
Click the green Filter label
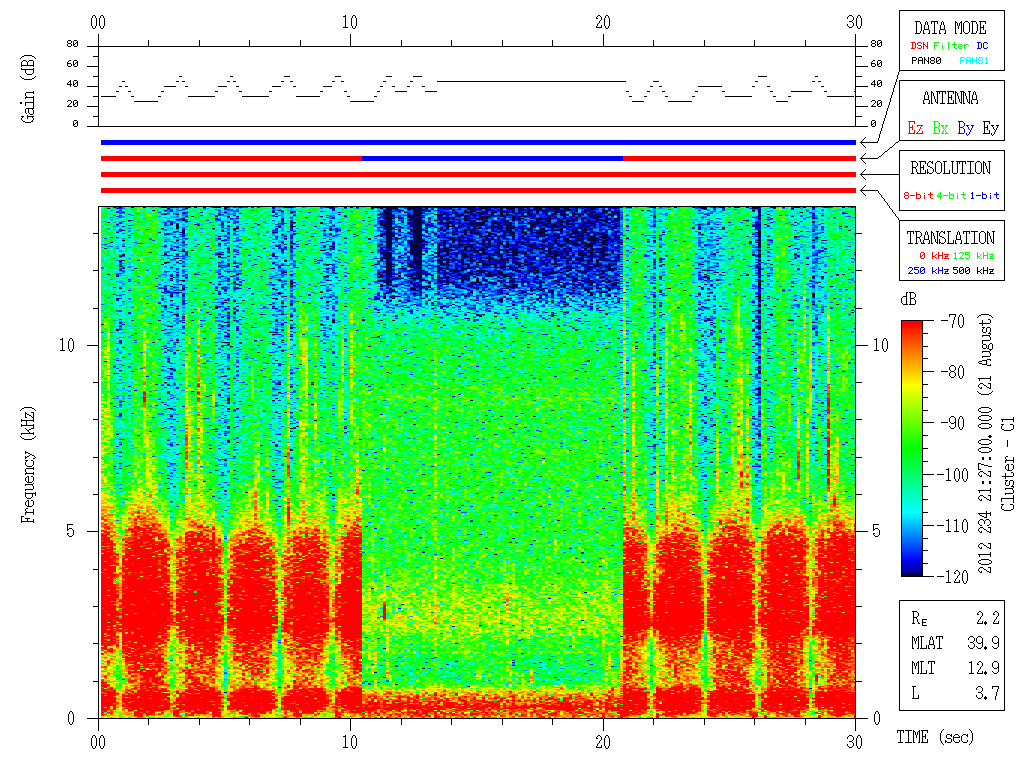(x=951, y=46)
